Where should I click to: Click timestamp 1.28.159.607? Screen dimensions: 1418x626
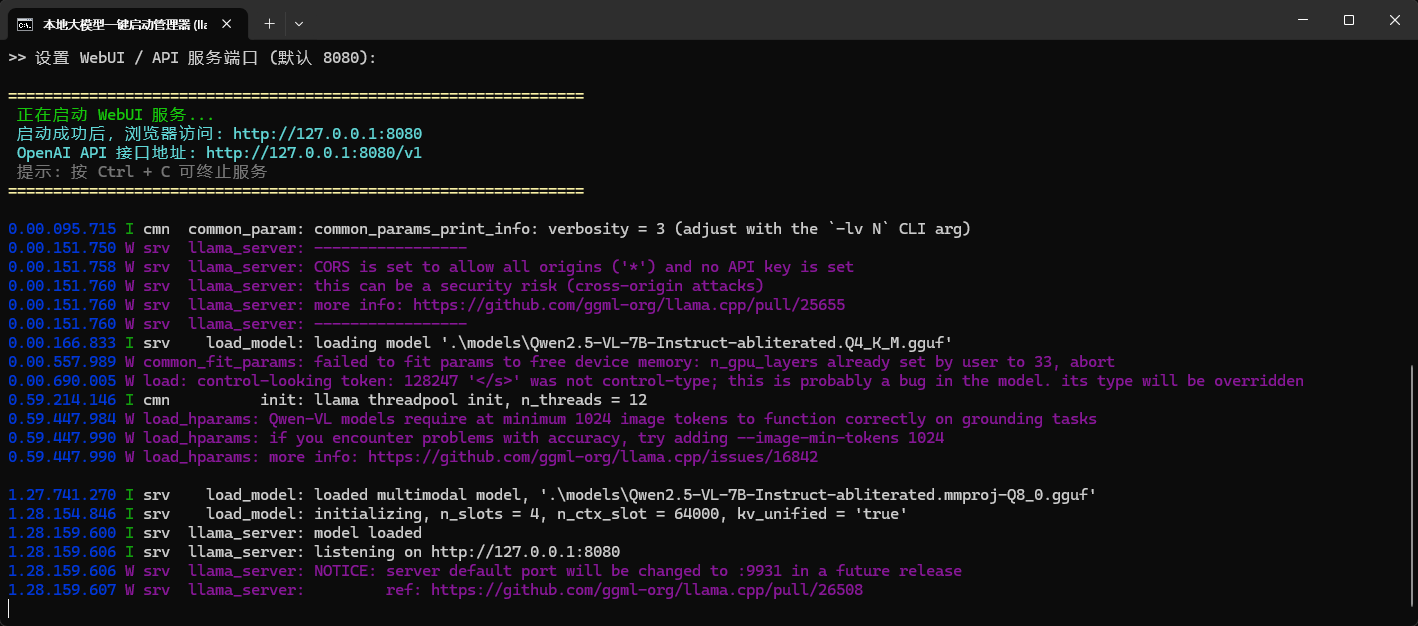[62, 590]
